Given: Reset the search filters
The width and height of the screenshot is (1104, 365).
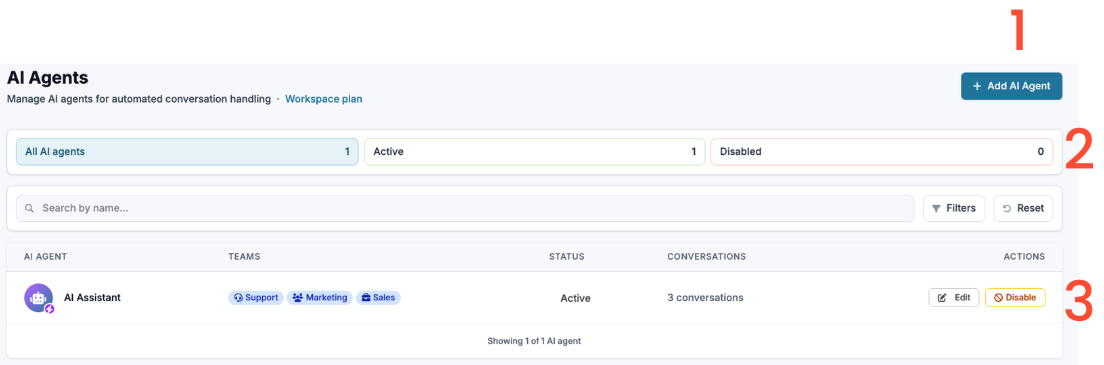Looking at the screenshot, I should (x=1023, y=209).
